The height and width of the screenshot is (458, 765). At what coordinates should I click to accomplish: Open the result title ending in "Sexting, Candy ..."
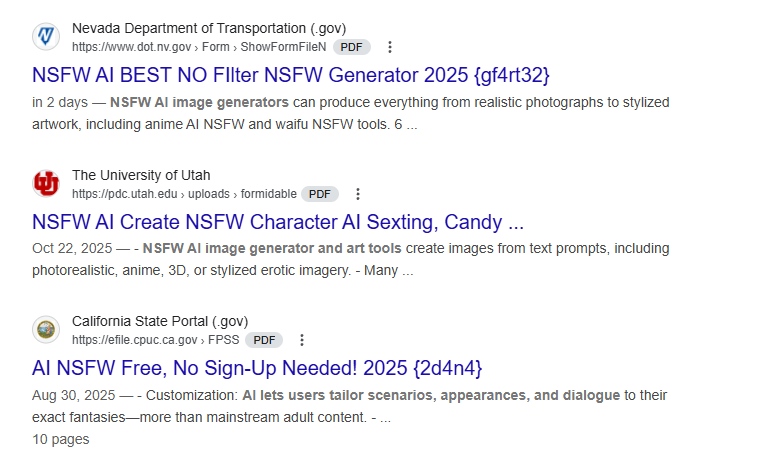[278, 222]
